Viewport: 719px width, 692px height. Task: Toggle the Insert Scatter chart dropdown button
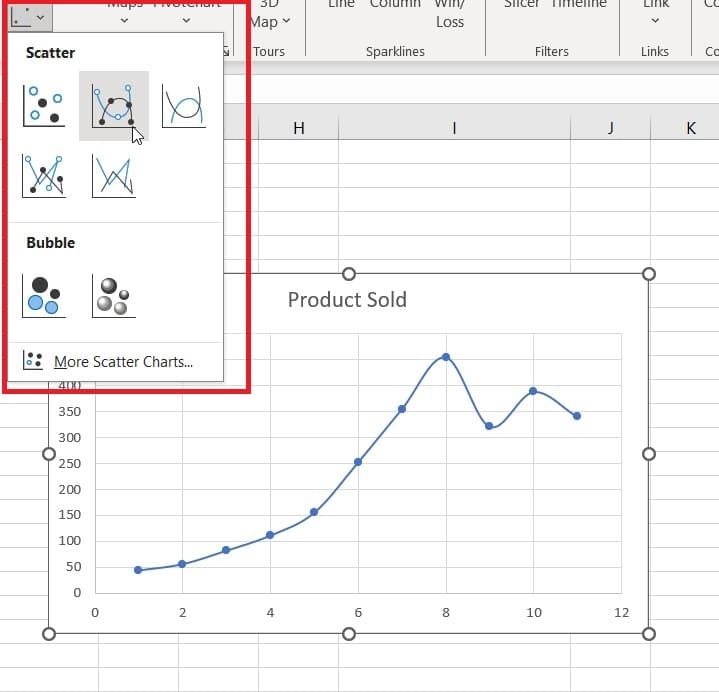[29, 18]
